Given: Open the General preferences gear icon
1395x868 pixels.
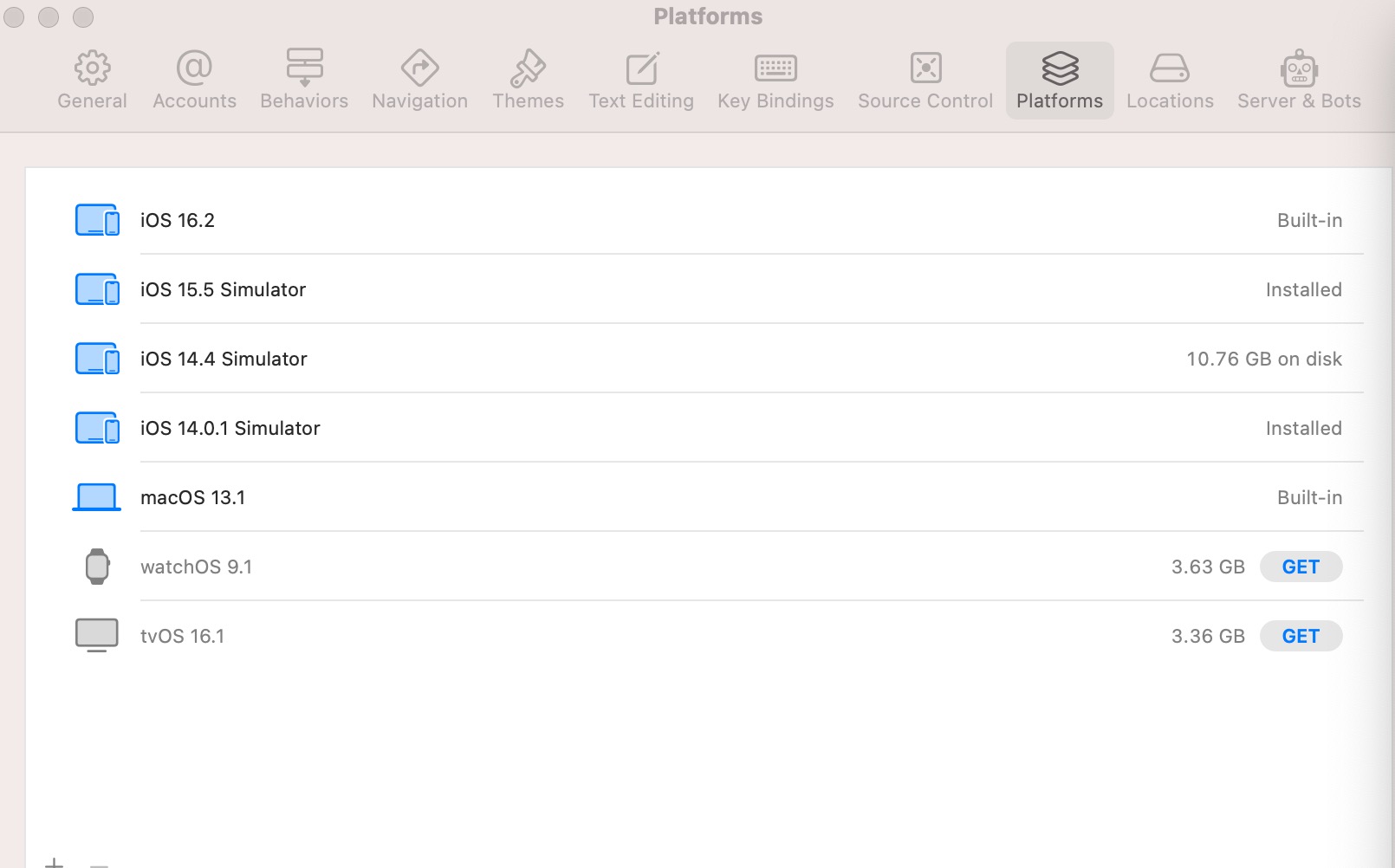Looking at the screenshot, I should [x=92, y=68].
